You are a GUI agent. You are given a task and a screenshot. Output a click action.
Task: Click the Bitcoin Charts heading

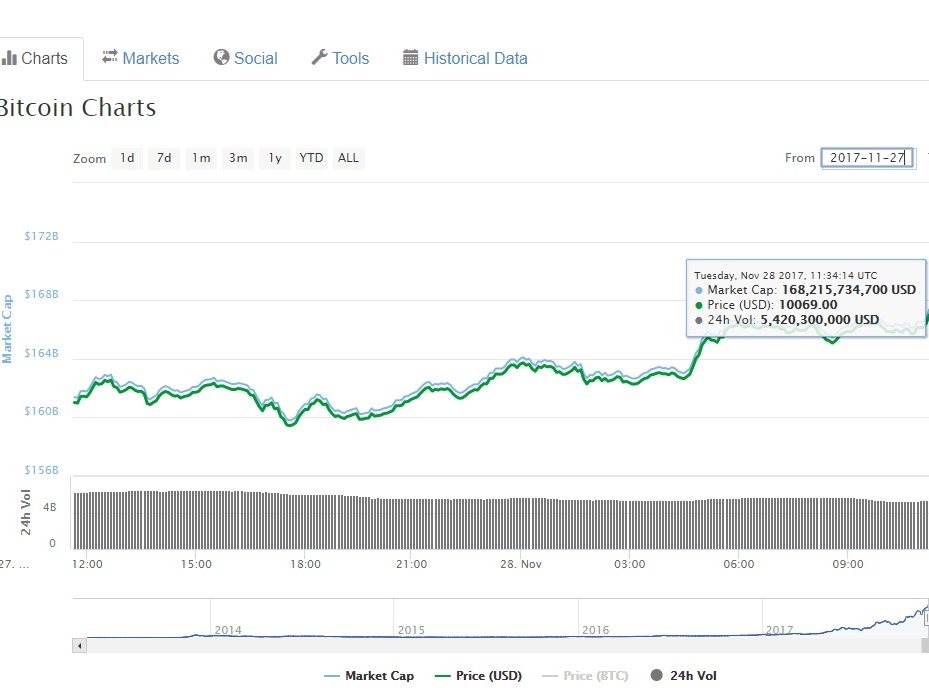pyautogui.click(x=78, y=107)
